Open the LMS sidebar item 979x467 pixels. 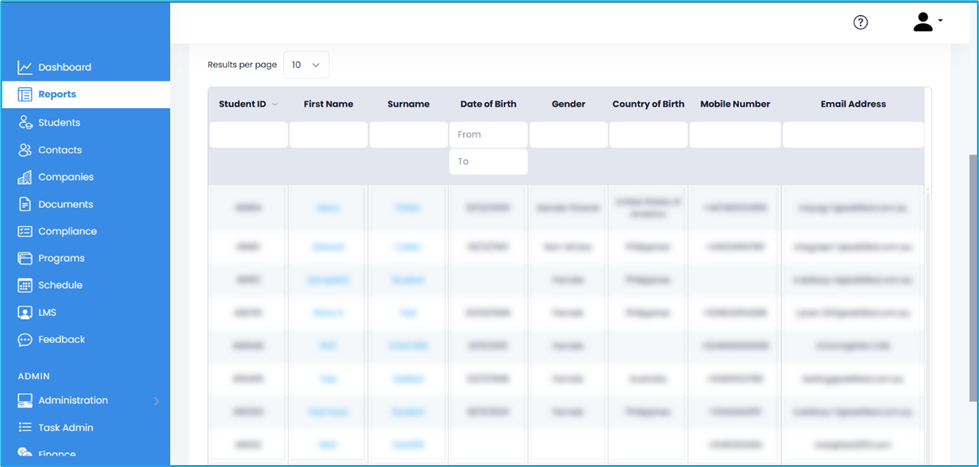click(x=47, y=312)
